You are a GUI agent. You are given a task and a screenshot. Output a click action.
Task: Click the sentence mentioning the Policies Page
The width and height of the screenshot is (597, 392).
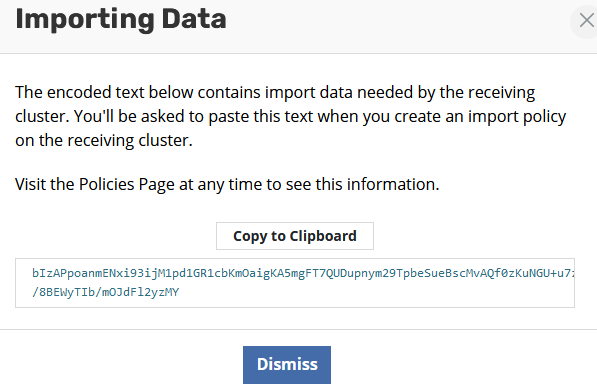227,184
